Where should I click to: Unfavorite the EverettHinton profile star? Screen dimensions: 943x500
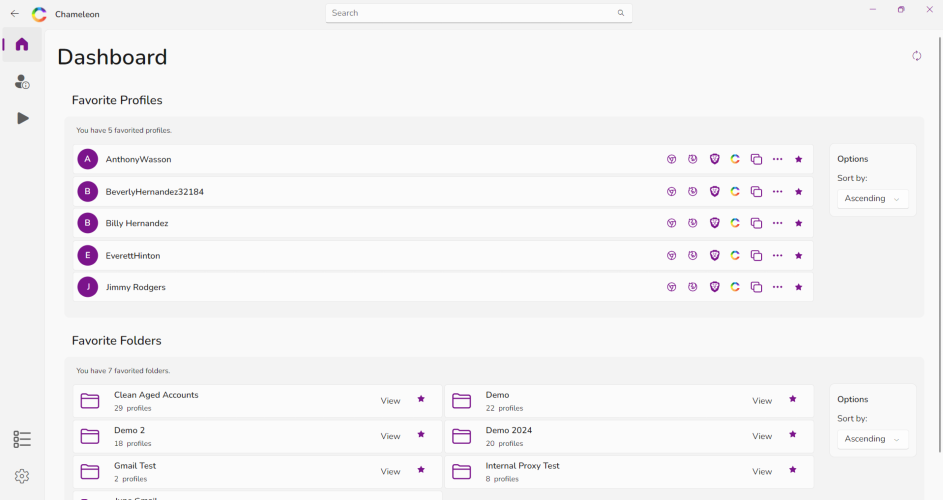[799, 256]
